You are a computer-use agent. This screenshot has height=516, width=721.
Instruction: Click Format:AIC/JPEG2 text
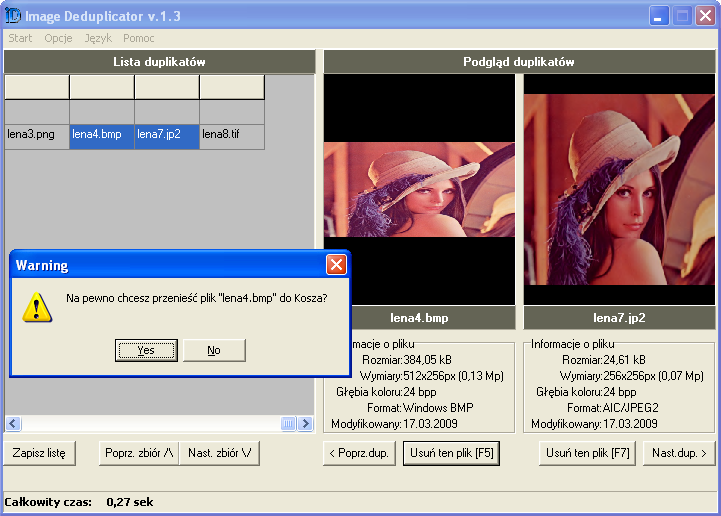(613, 408)
